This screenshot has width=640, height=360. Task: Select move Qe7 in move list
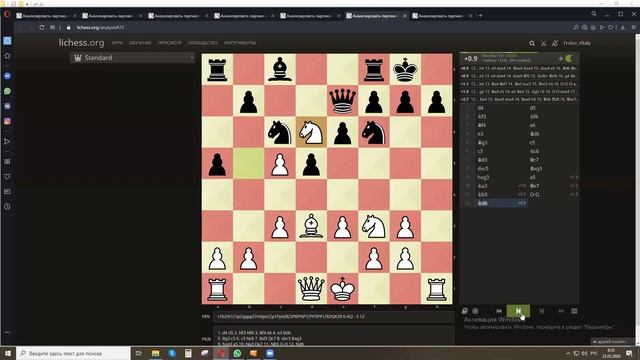(534, 186)
